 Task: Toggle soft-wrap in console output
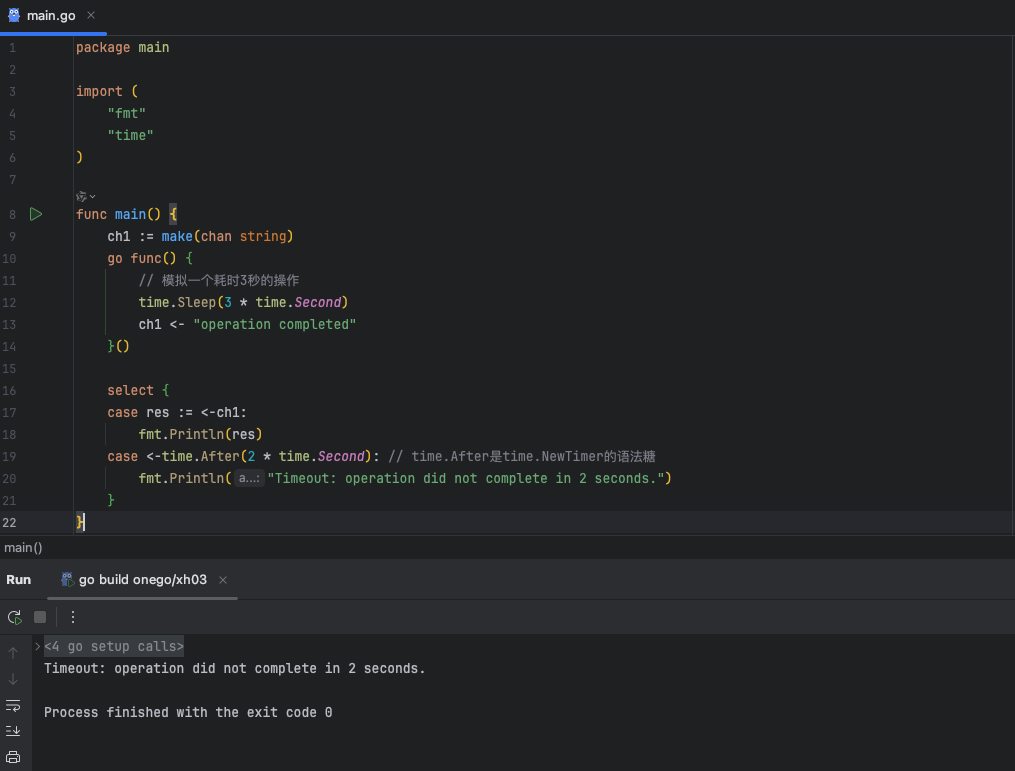click(x=13, y=705)
